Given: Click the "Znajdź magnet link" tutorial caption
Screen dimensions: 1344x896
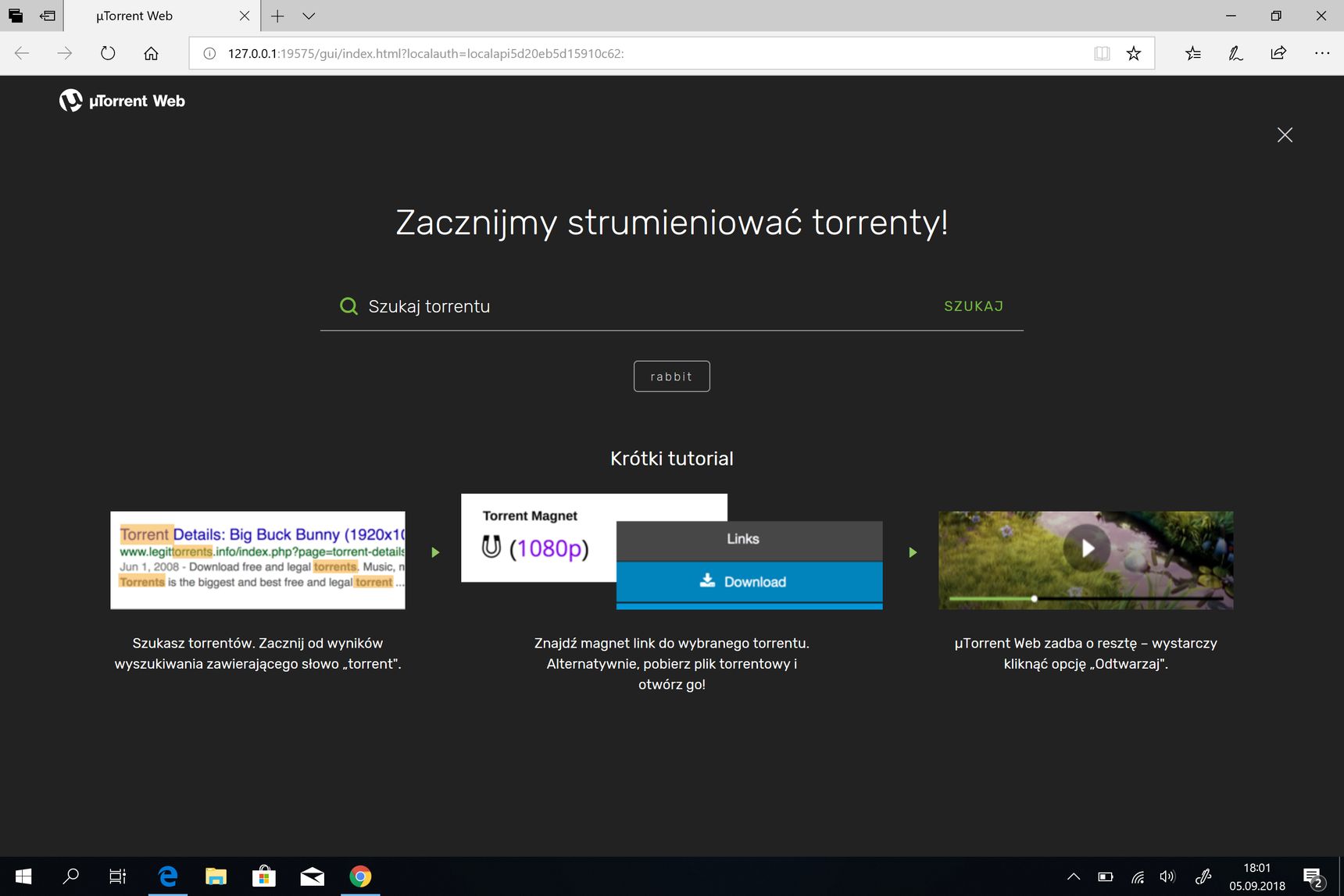Looking at the screenshot, I should [x=672, y=664].
